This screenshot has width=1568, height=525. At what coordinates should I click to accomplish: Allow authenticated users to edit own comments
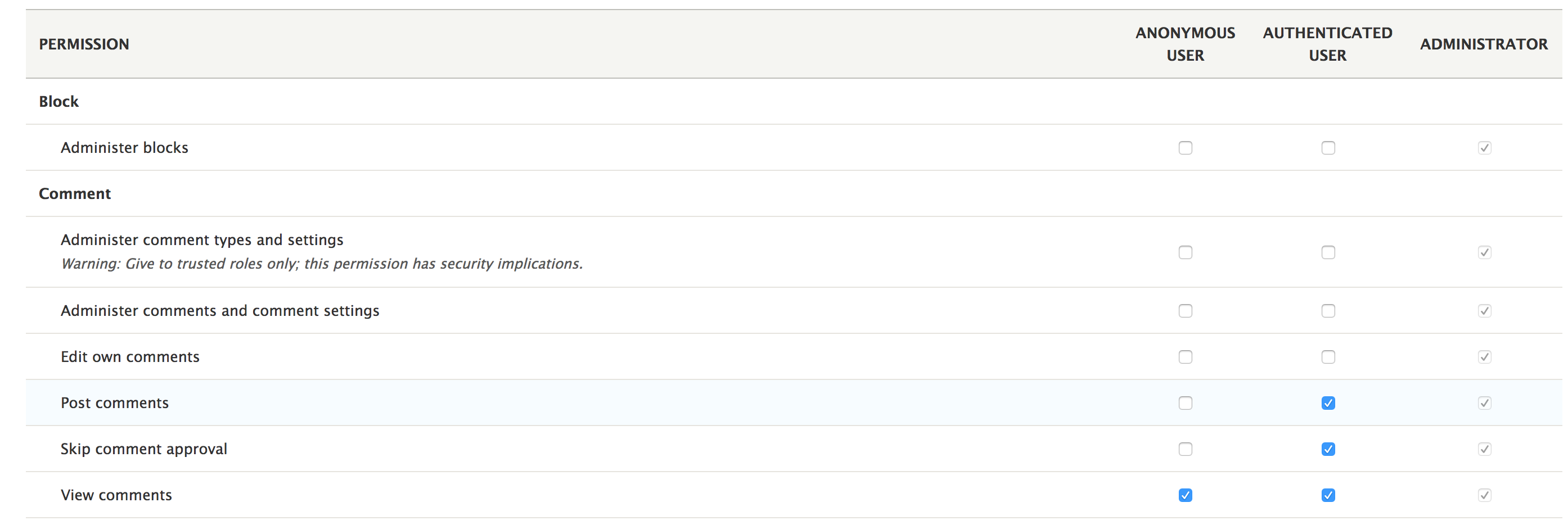pyautogui.click(x=1327, y=357)
